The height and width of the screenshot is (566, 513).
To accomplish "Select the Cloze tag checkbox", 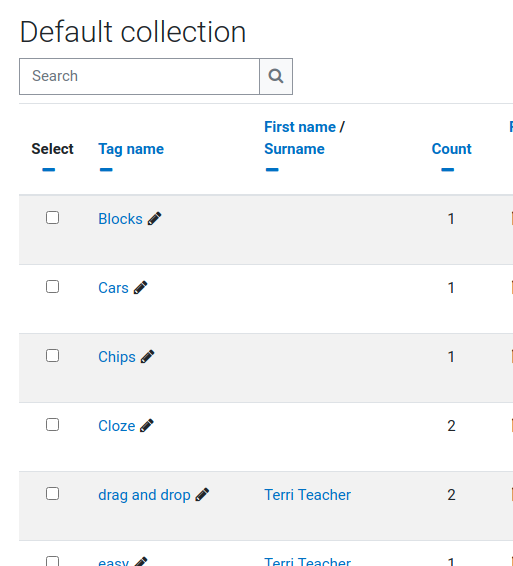I will click(52, 424).
